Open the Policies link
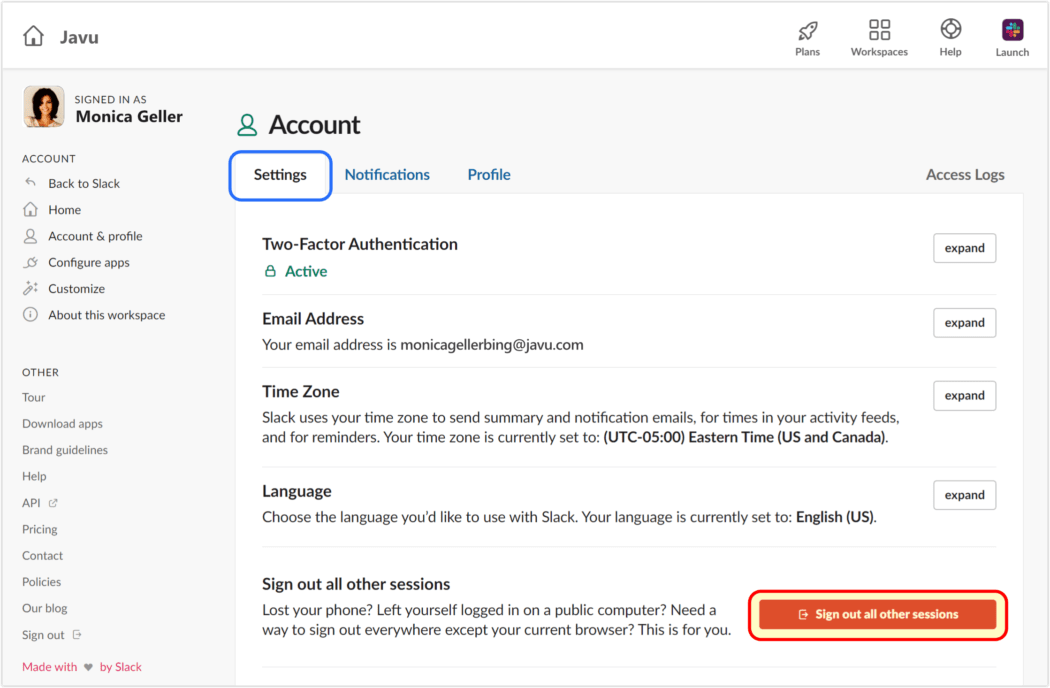Image resolution: width=1050 pixels, height=688 pixels. click(42, 581)
